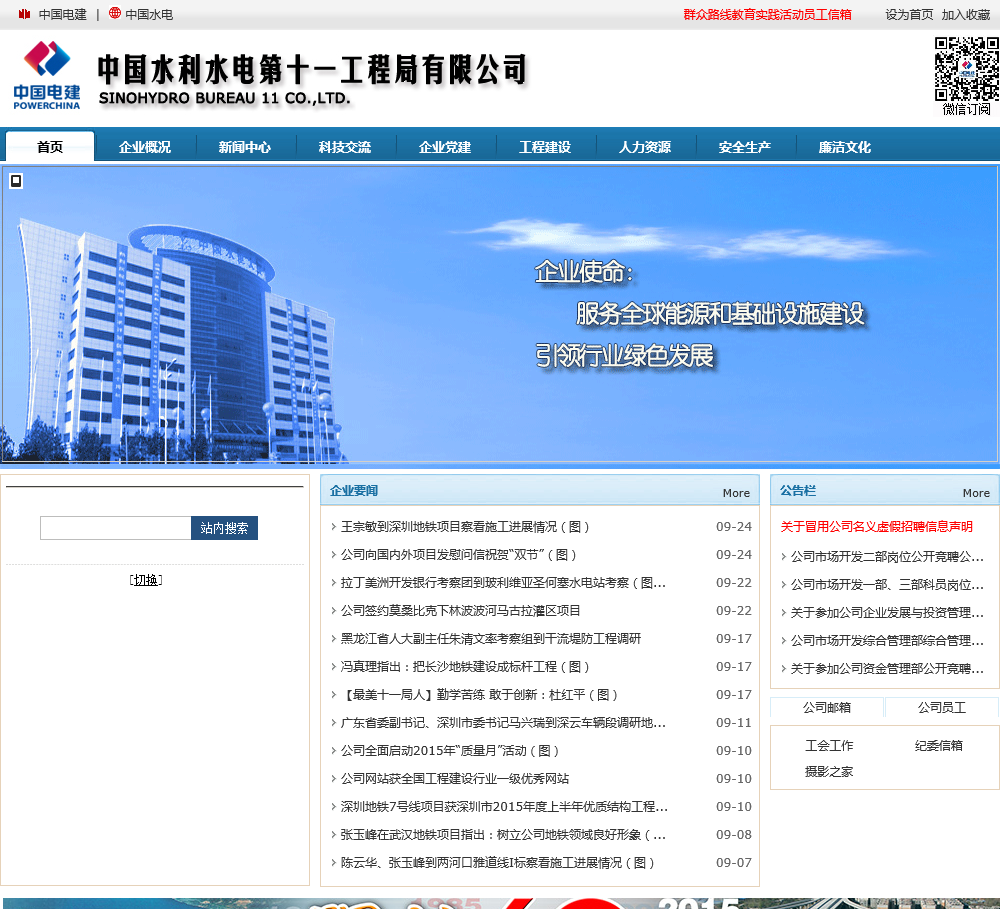1000x909 pixels.
Task: Open news 张玉峰在武汉地铁项目指出
Action: coord(503,836)
